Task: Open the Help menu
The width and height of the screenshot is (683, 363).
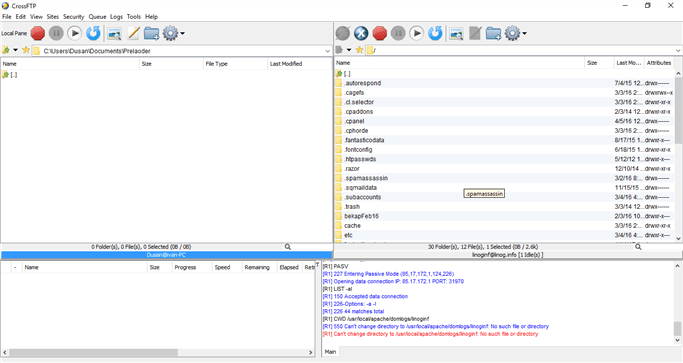Action: 151,17
